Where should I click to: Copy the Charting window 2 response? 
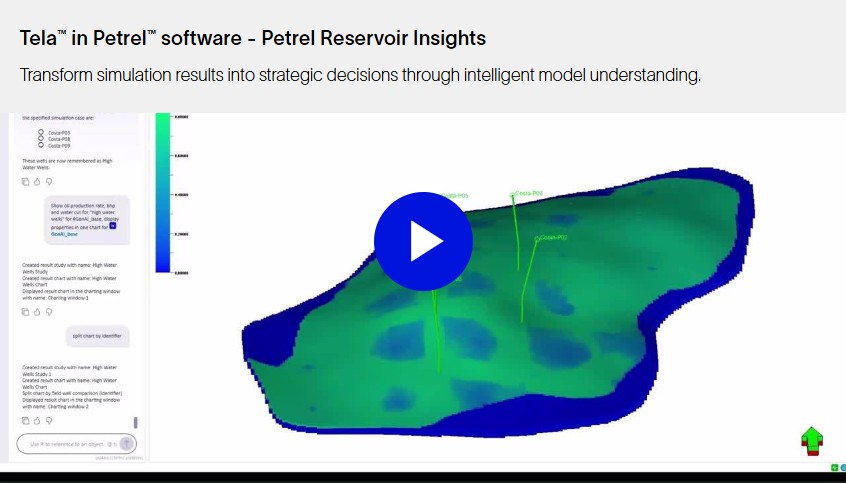25,420
